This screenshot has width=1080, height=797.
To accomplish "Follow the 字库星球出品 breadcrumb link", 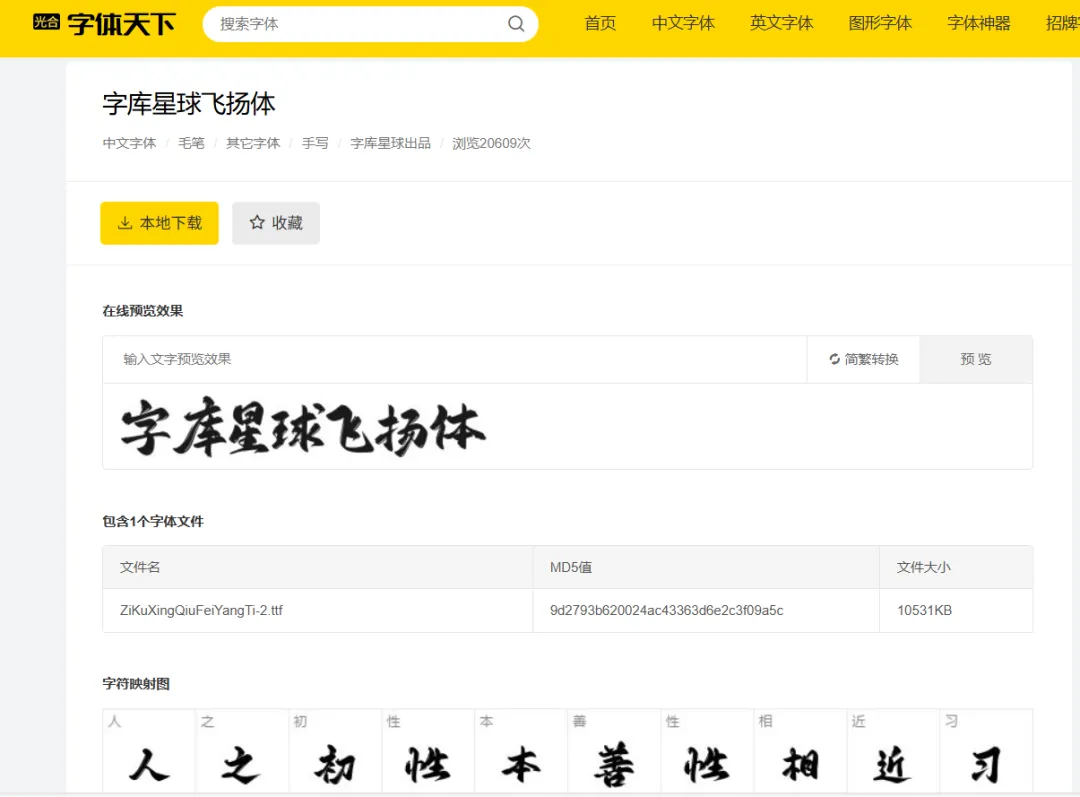I will coord(391,143).
